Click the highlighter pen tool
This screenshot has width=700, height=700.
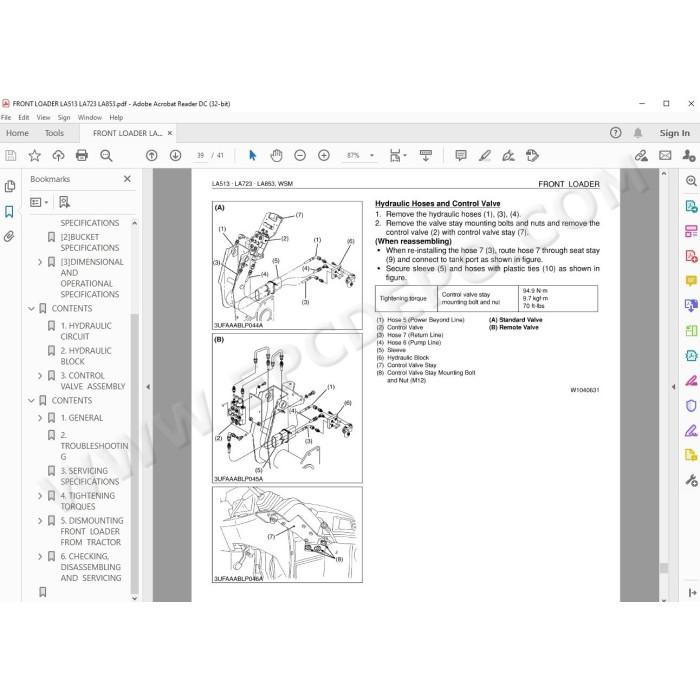(485, 155)
